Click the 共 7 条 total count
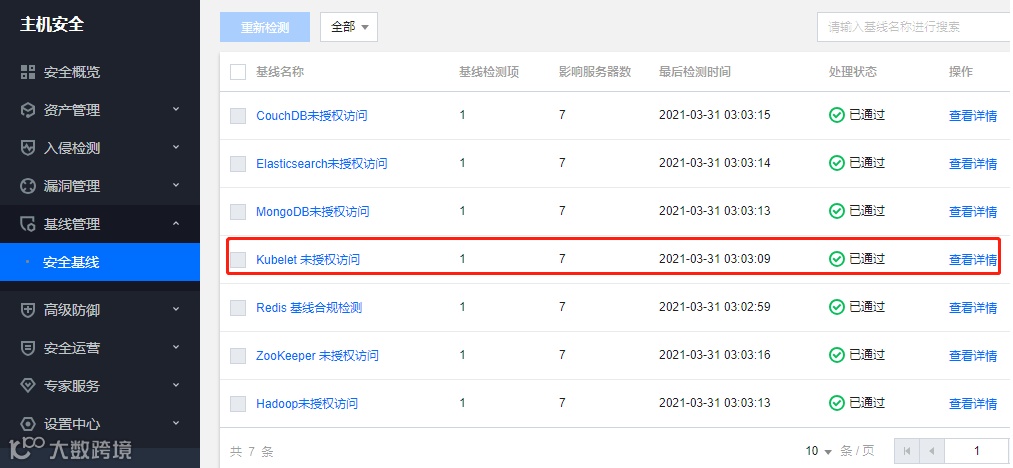Screen dimensions: 1013x468 (x=252, y=451)
